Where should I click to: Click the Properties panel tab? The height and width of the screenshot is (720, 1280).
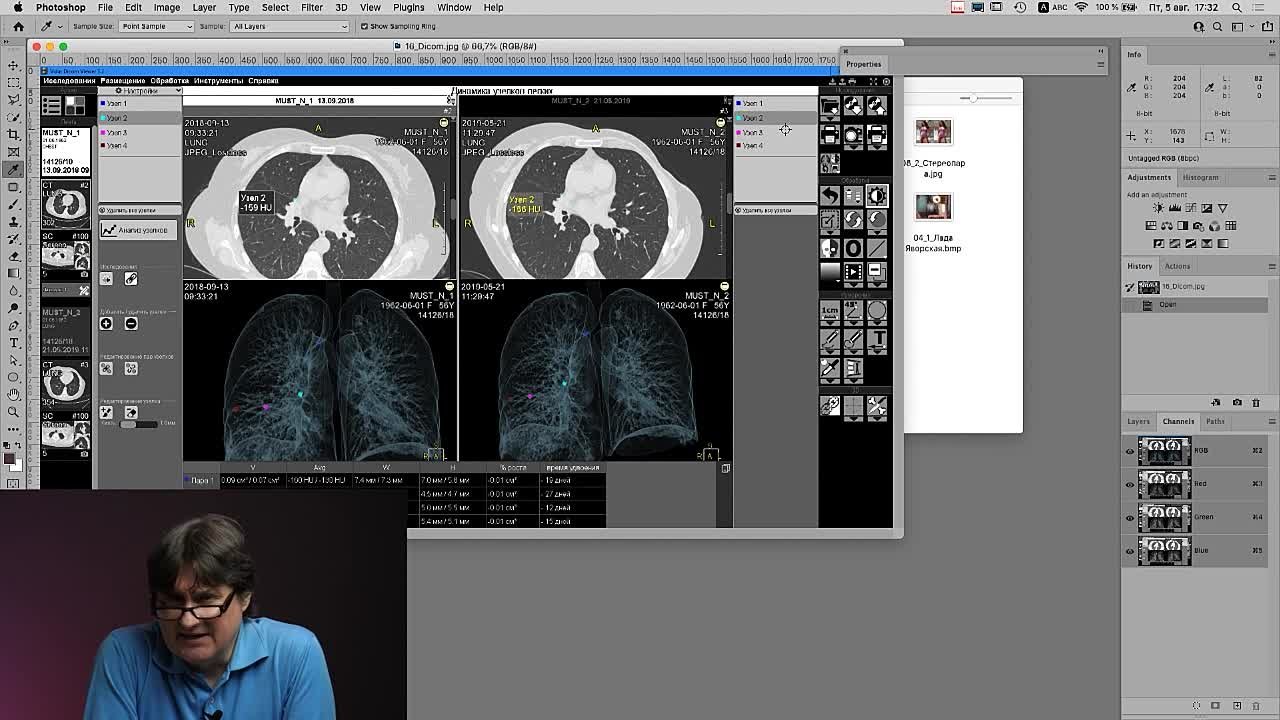863,64
